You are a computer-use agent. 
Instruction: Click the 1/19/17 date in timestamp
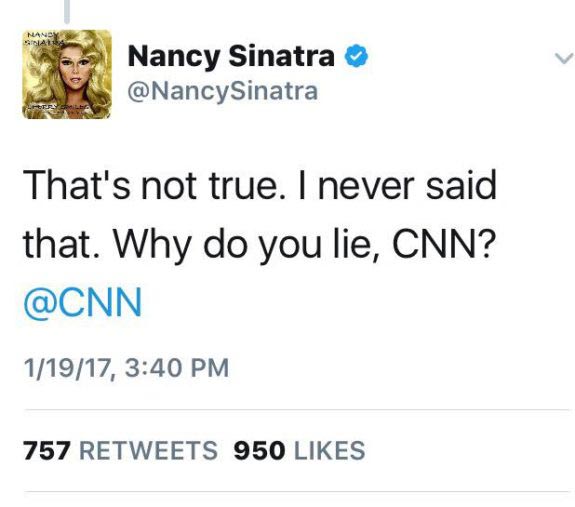pos(67,368)
